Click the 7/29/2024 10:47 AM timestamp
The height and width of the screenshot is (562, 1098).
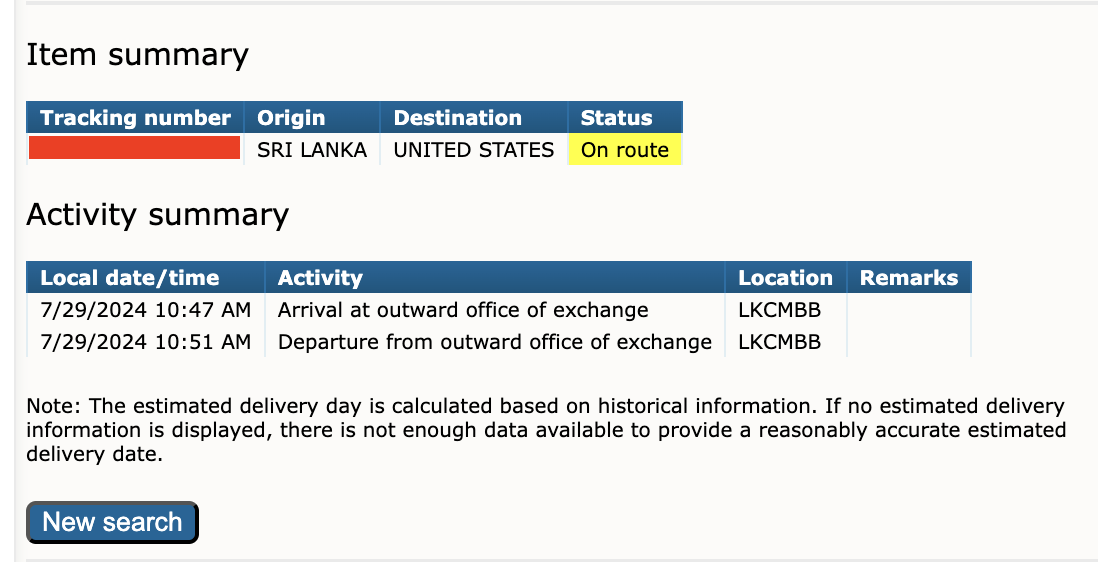coord(146,310)
